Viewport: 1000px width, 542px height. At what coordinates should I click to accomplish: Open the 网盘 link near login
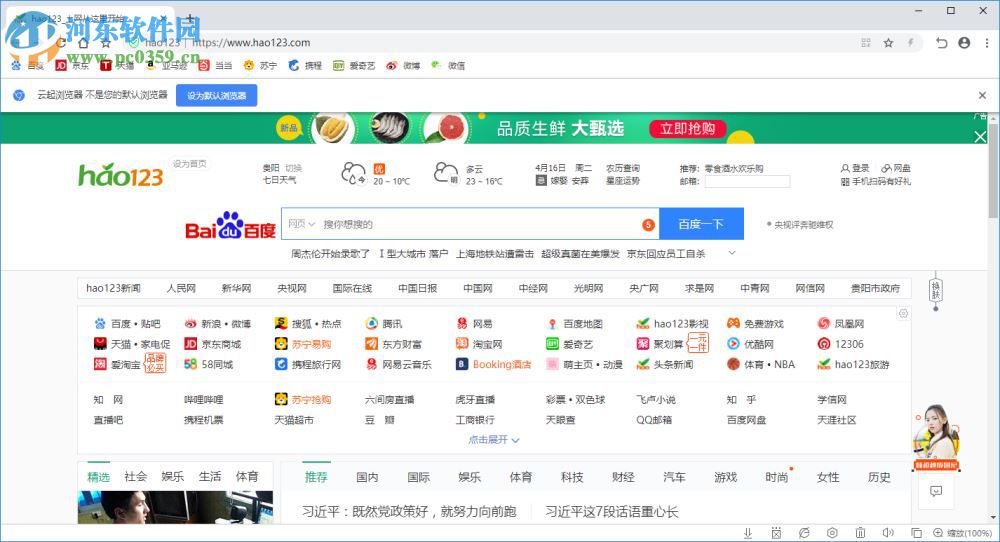896,168
